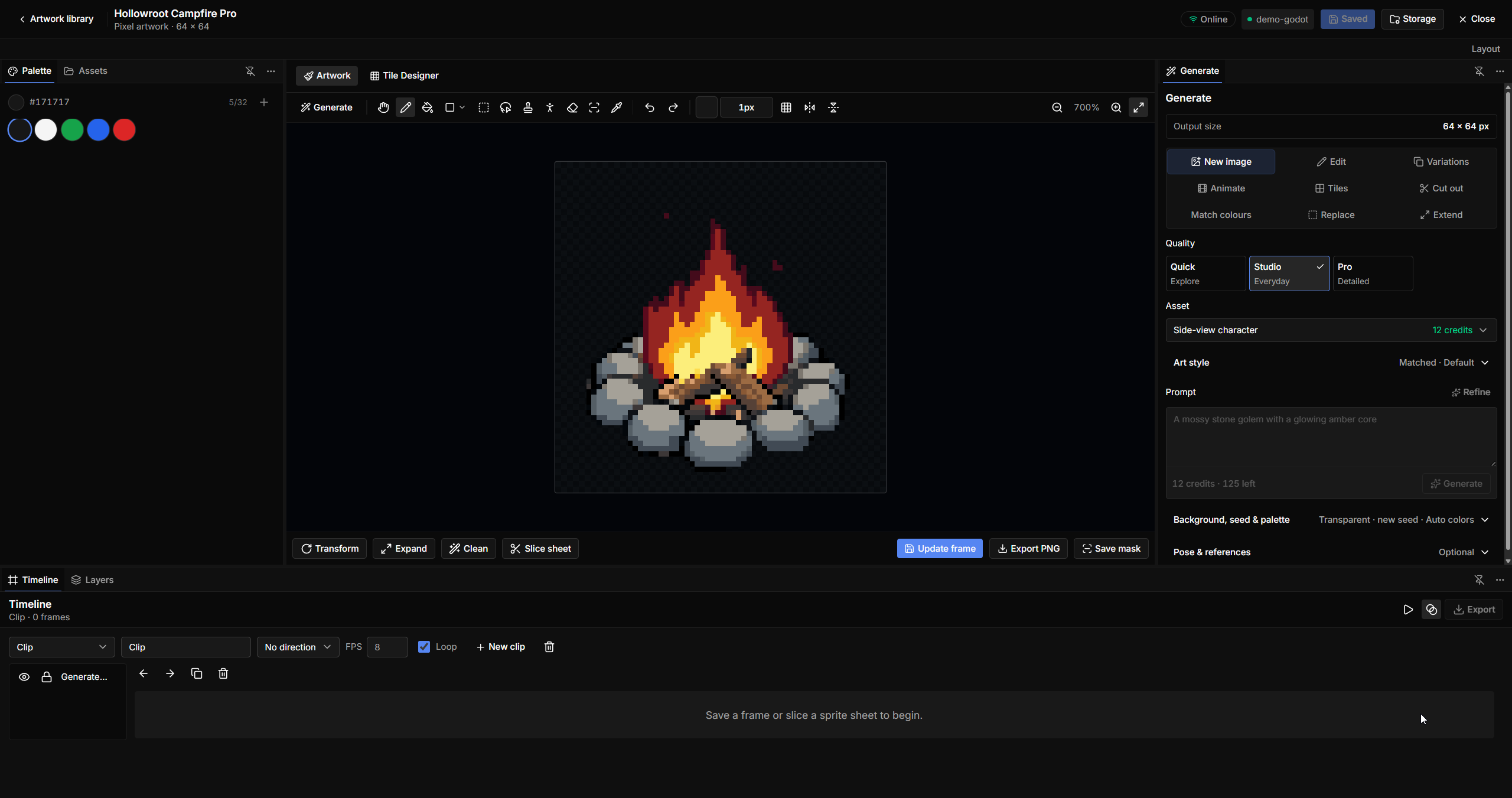Select the rectangular marquee selection tool
This screenshot has height=798, width=1512.
click(484, 108)
